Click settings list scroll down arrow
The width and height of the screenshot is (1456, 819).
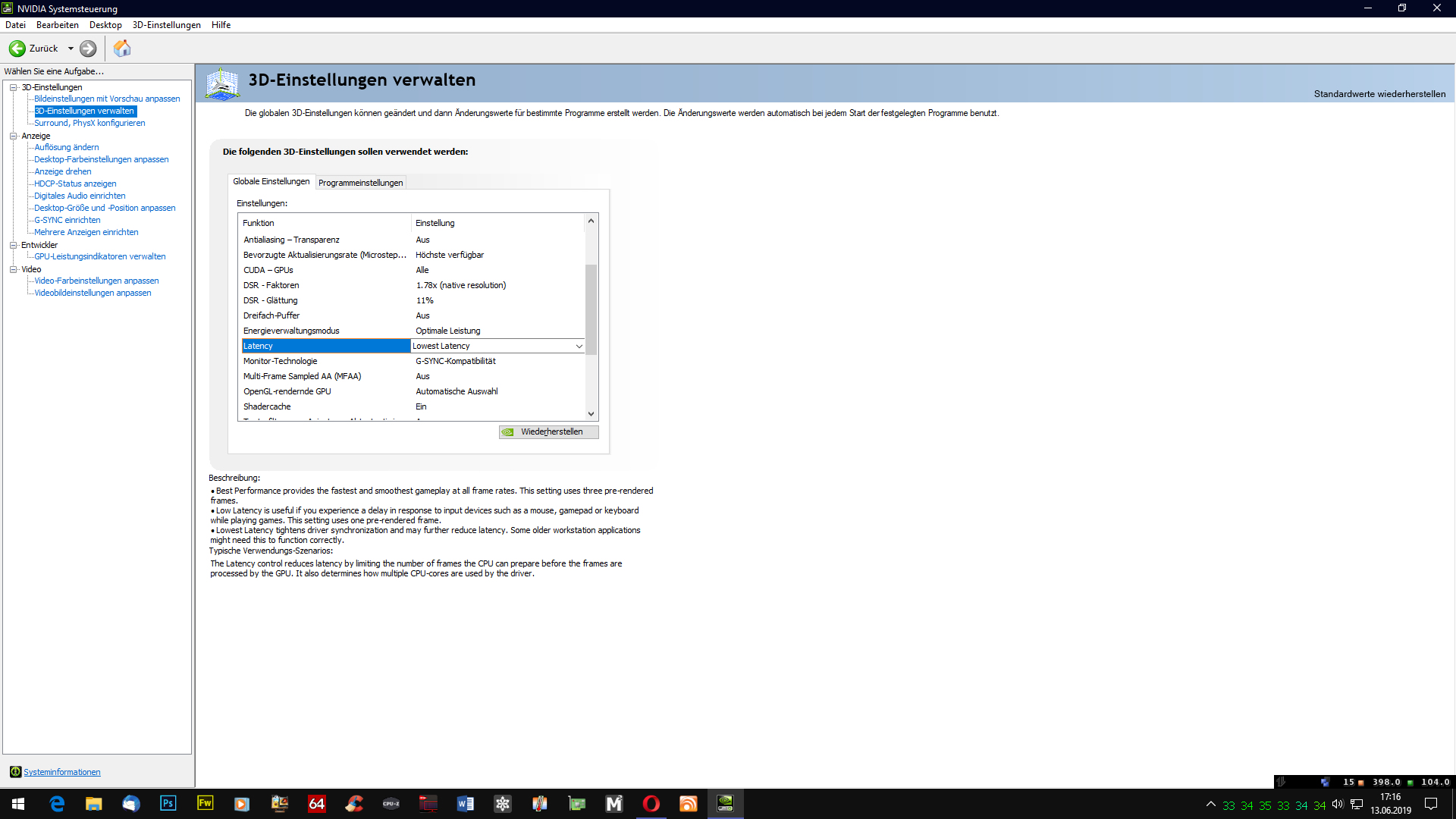(591, 414)
